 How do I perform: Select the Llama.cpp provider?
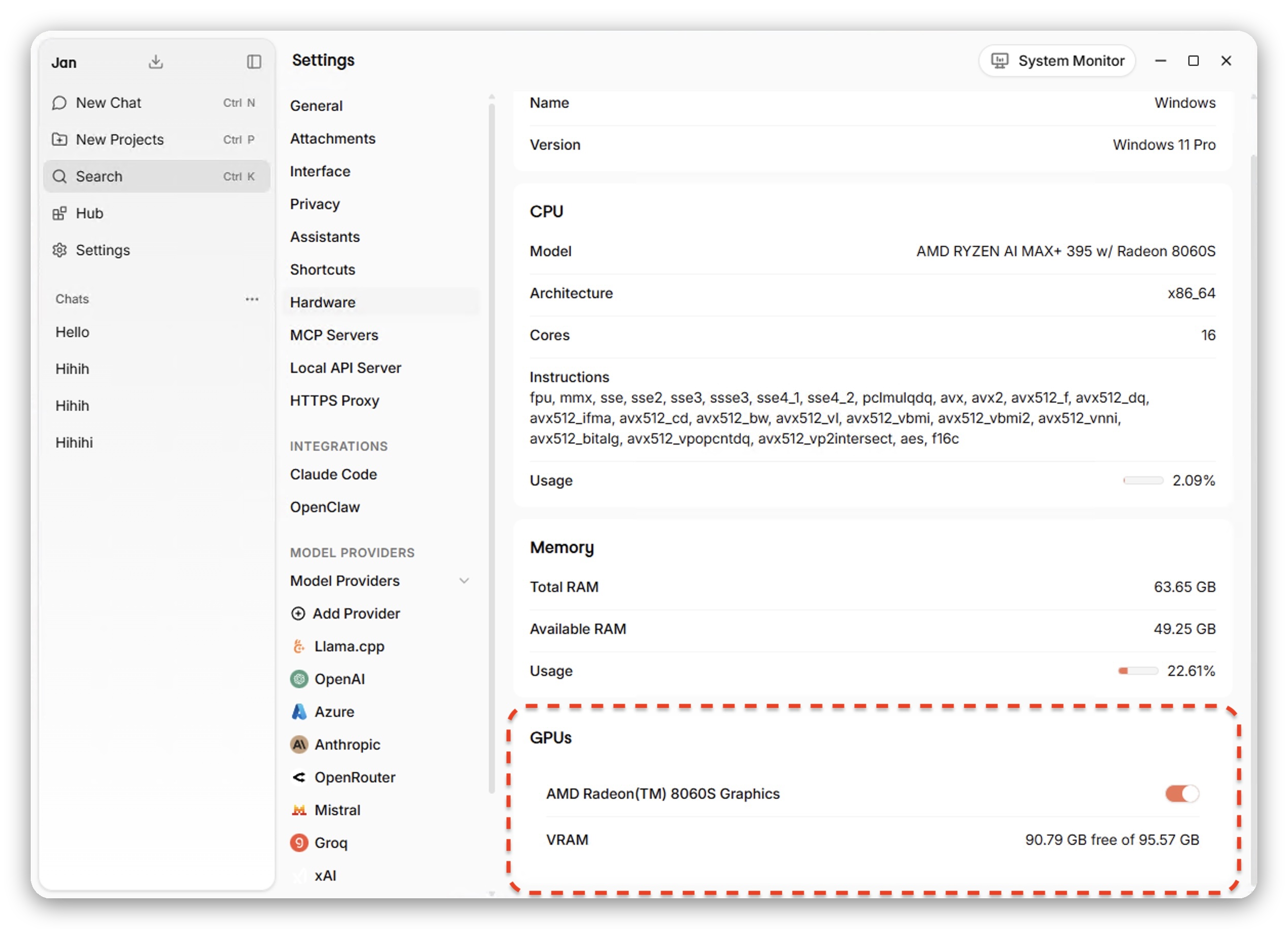[x=349, y=646]
